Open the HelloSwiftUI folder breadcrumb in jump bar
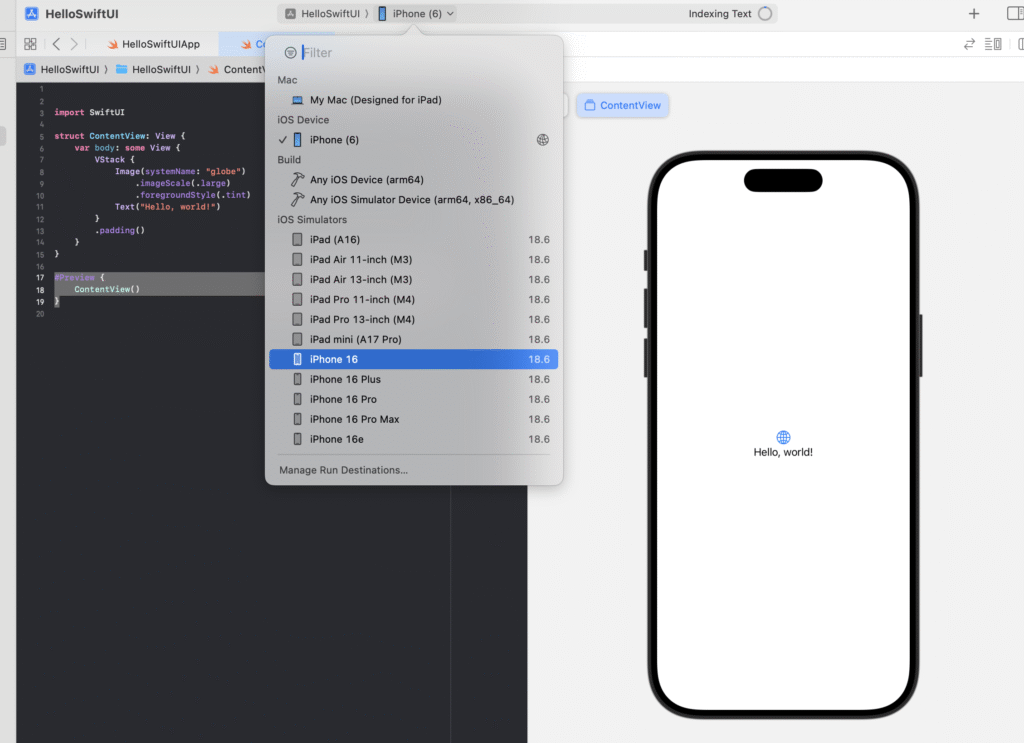 click(153, 69)
